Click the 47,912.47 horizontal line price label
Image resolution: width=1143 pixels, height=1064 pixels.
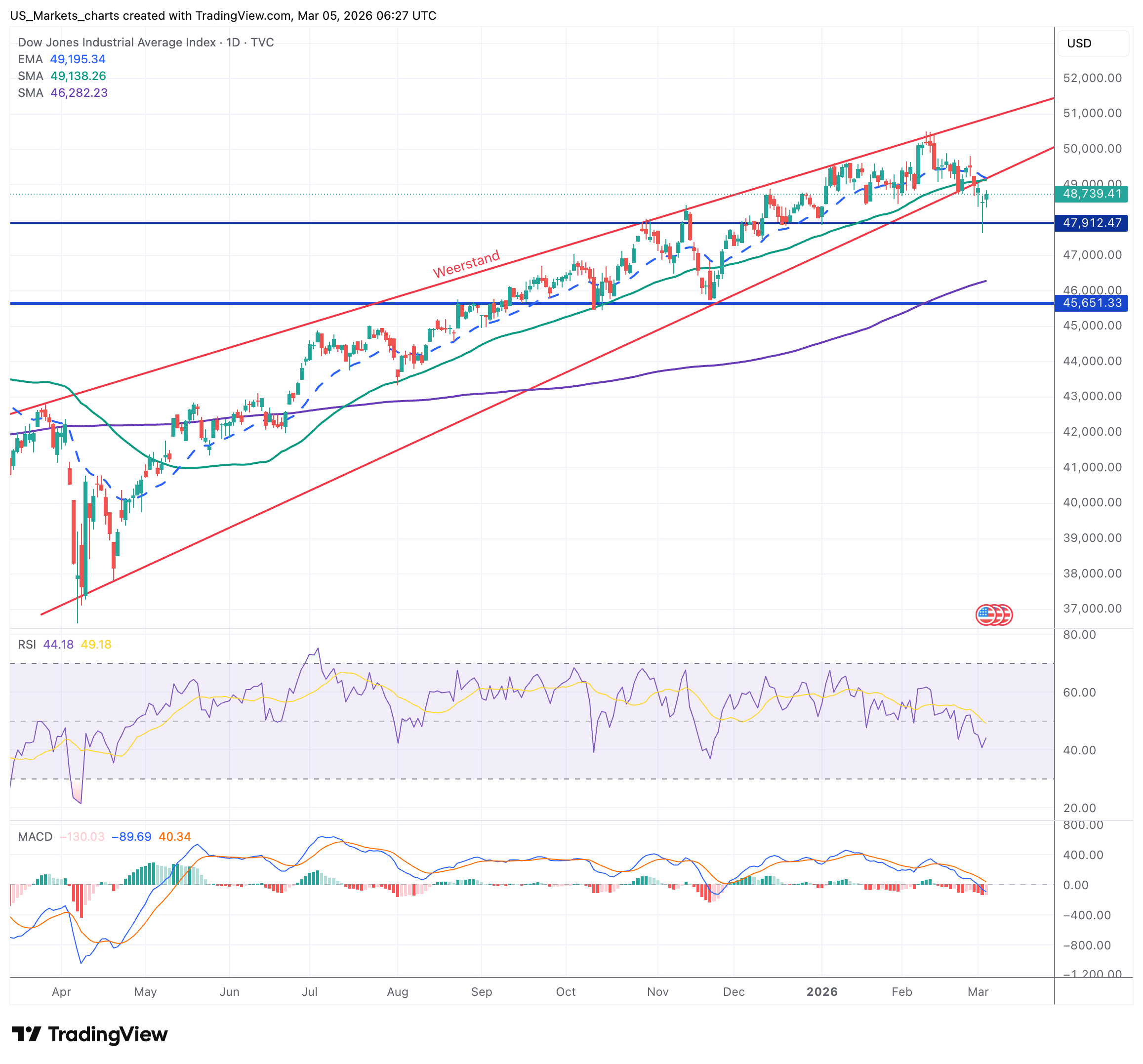1091,222
